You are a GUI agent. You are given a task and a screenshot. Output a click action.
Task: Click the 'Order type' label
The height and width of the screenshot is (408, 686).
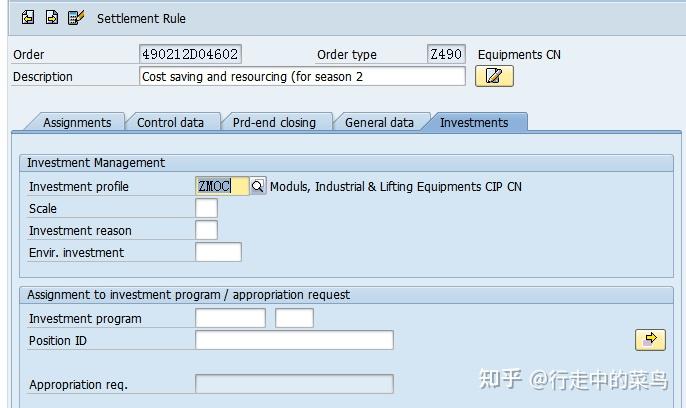pos(347,55)
